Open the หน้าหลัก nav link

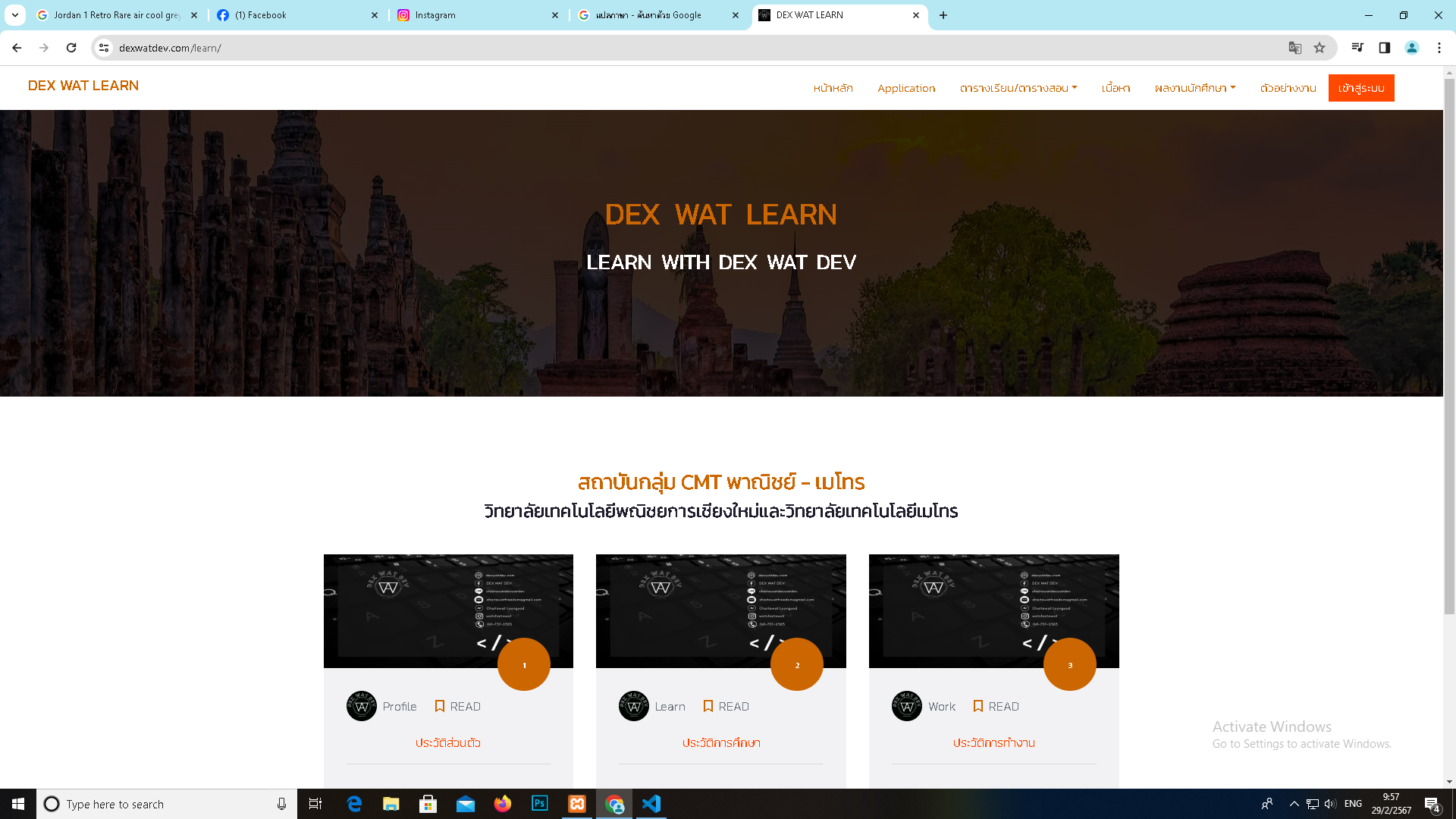833,88
